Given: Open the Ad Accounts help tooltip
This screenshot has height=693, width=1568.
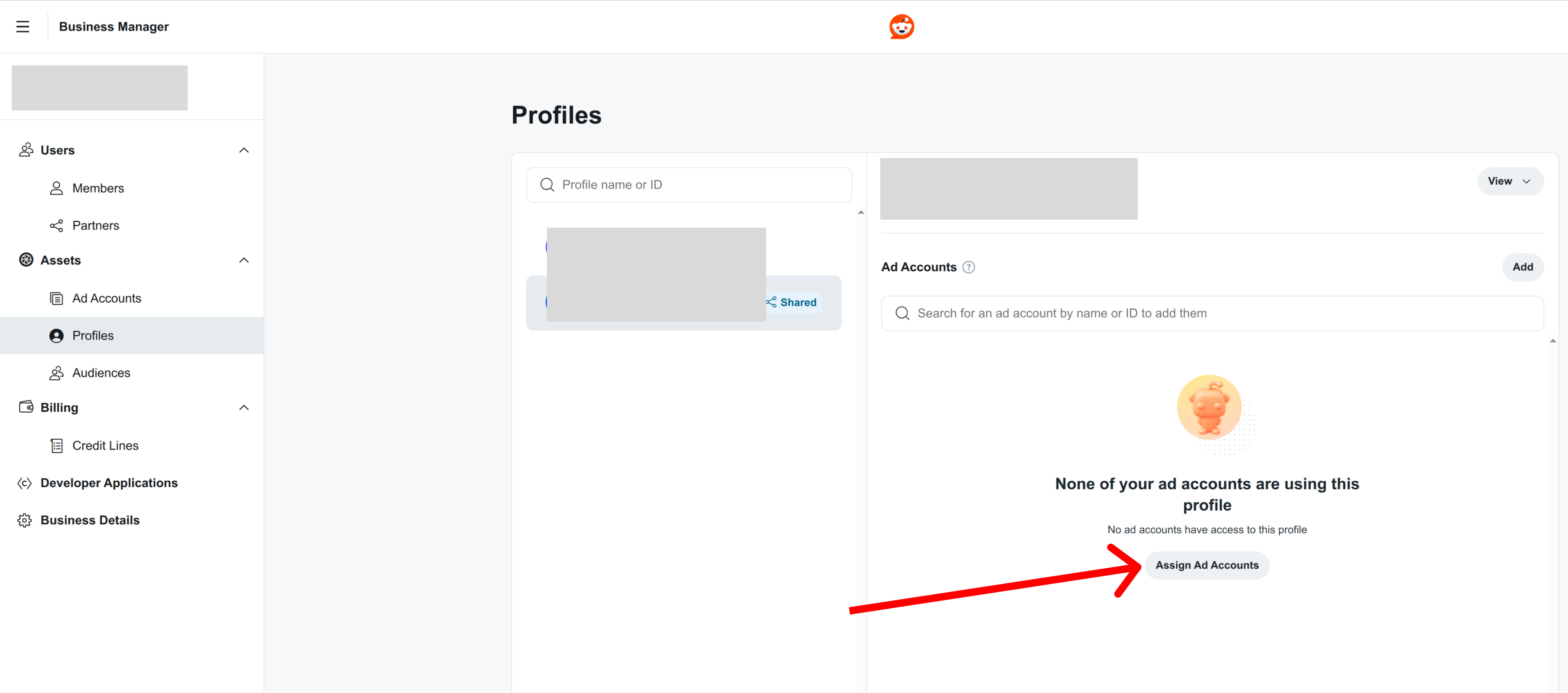Looking at the screenshot, I should 969,267.
